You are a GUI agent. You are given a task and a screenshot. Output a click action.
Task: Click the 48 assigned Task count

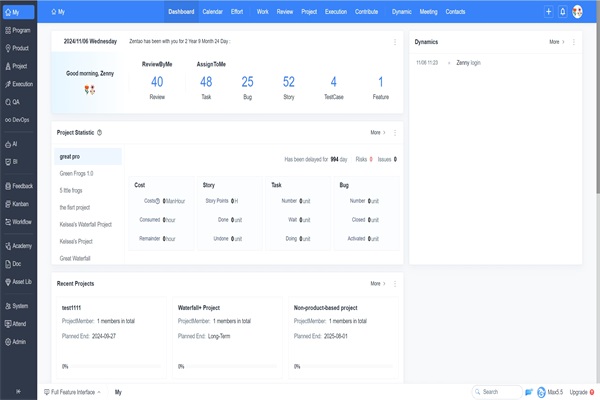point(206,82)
